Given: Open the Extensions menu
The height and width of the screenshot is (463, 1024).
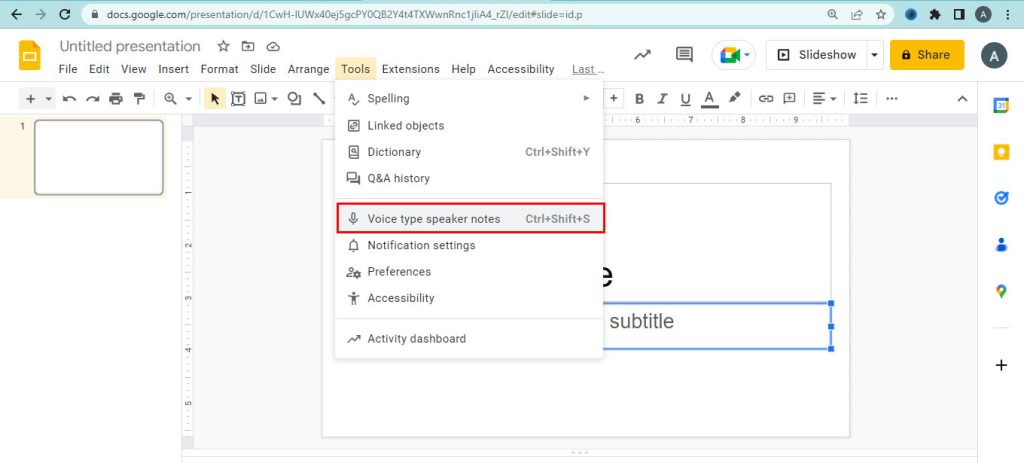Looking at the screenshot, I should pyautogui.click(x=410, y=69).
